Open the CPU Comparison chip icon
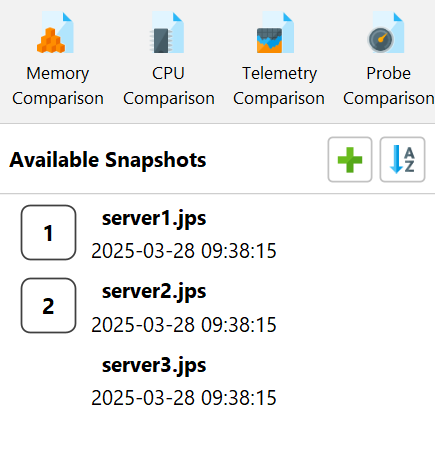The height and width of the screenshot is (472, 435). click(167, 32)
